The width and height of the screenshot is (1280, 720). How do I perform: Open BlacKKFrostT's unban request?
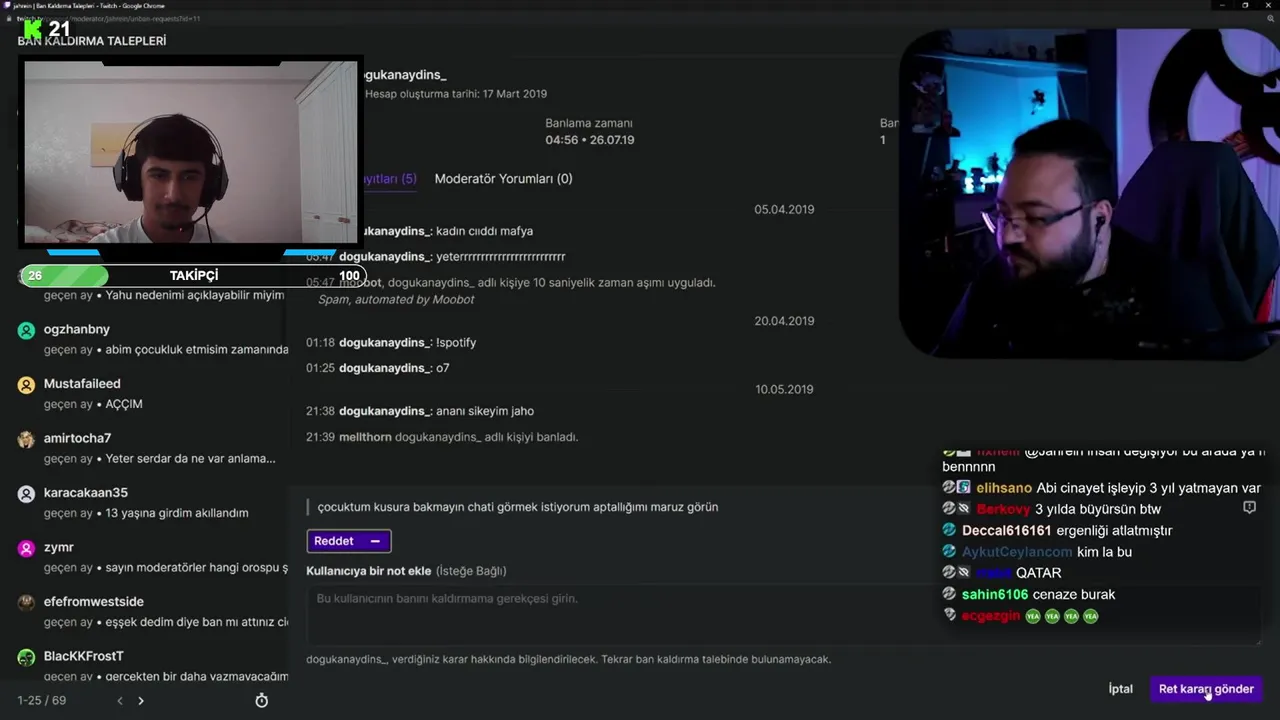[152, 664]
